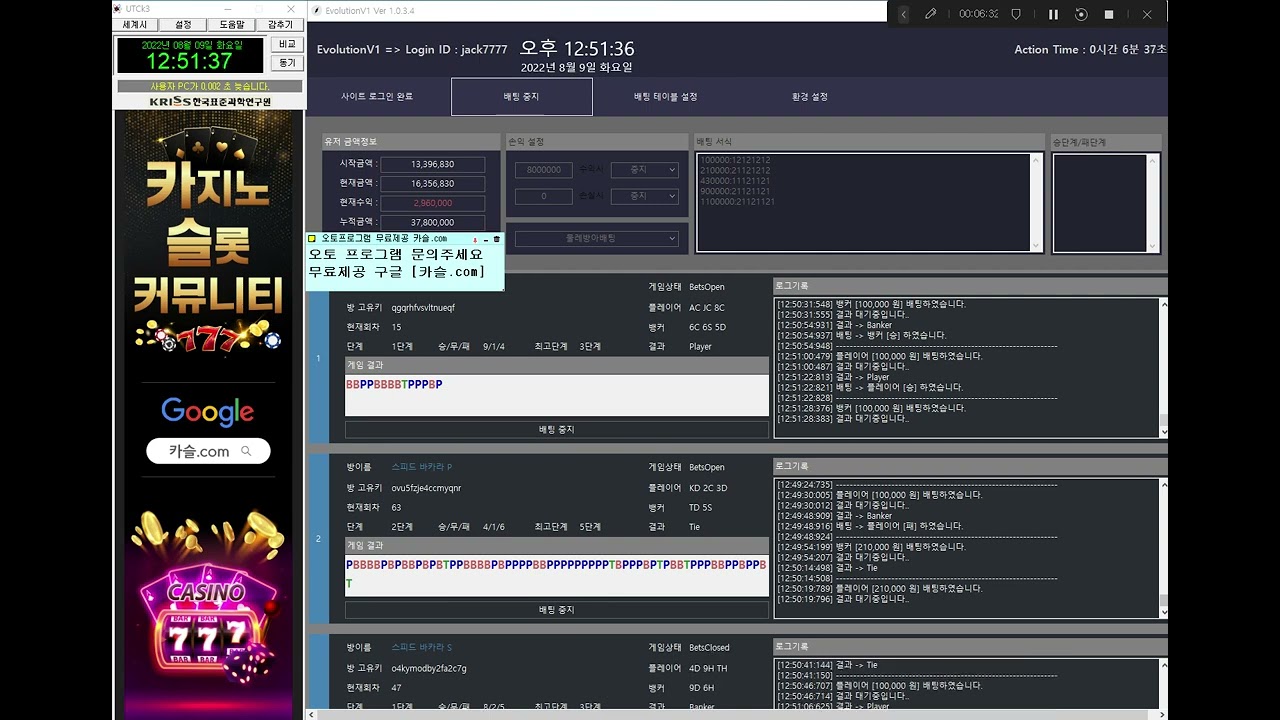Click 감추기 button in UTCk3
Screen dimensions: 1280x720
point(280,24)
